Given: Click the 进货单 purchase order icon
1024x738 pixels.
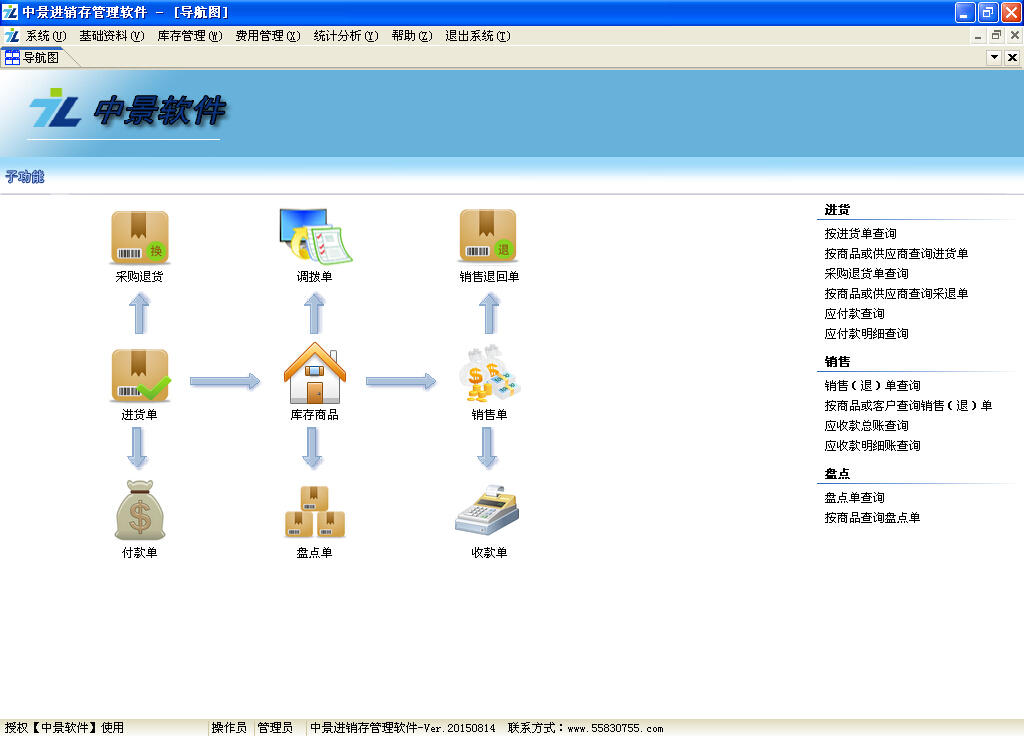Looking at the screenshot, I should 139,376.
